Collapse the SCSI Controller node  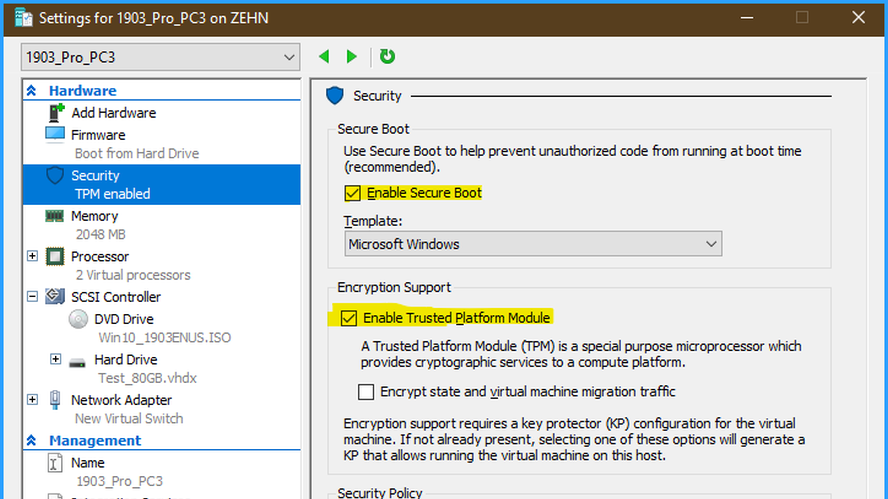pos(32,296)
